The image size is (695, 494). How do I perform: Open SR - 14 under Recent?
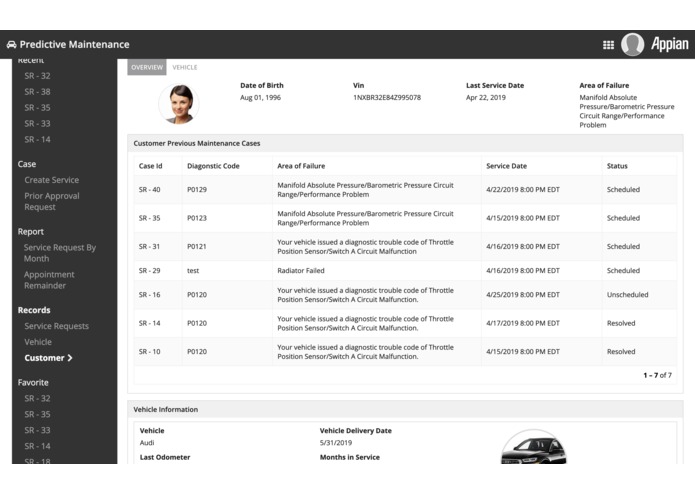pos(37,140)
